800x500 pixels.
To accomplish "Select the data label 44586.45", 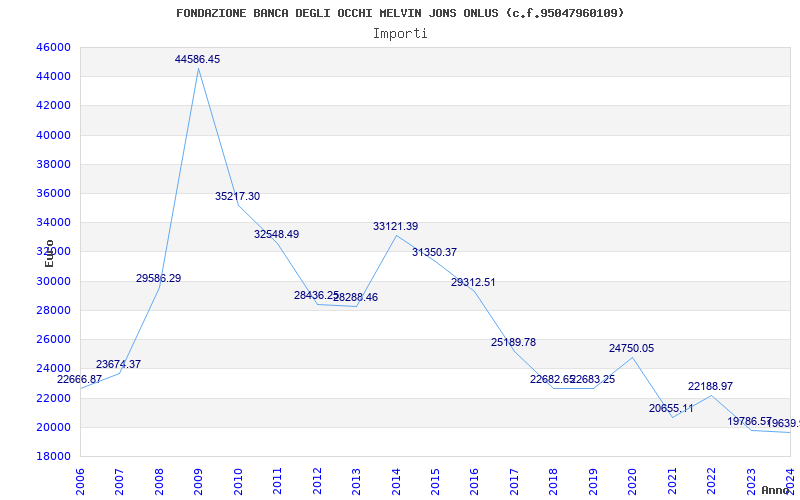I will pyautogui.click(x=197, y=59).
